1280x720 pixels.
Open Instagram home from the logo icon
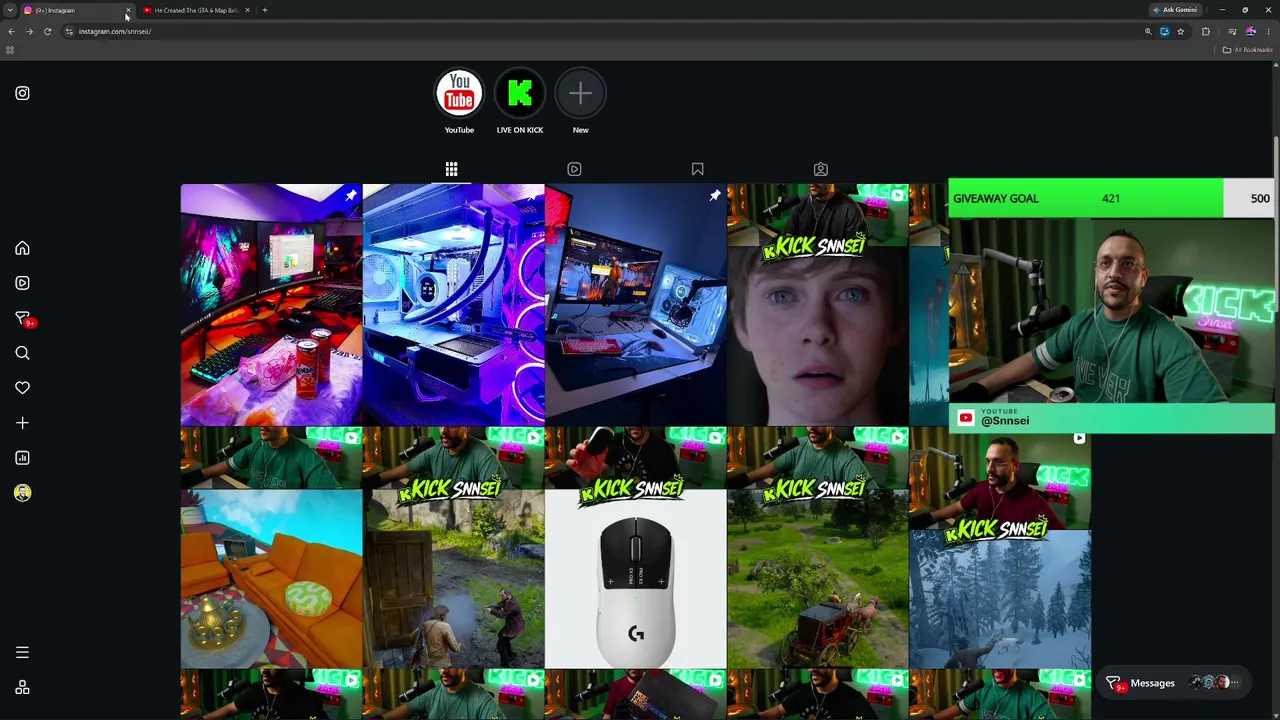pyautogui.click(x=22, y=93)
